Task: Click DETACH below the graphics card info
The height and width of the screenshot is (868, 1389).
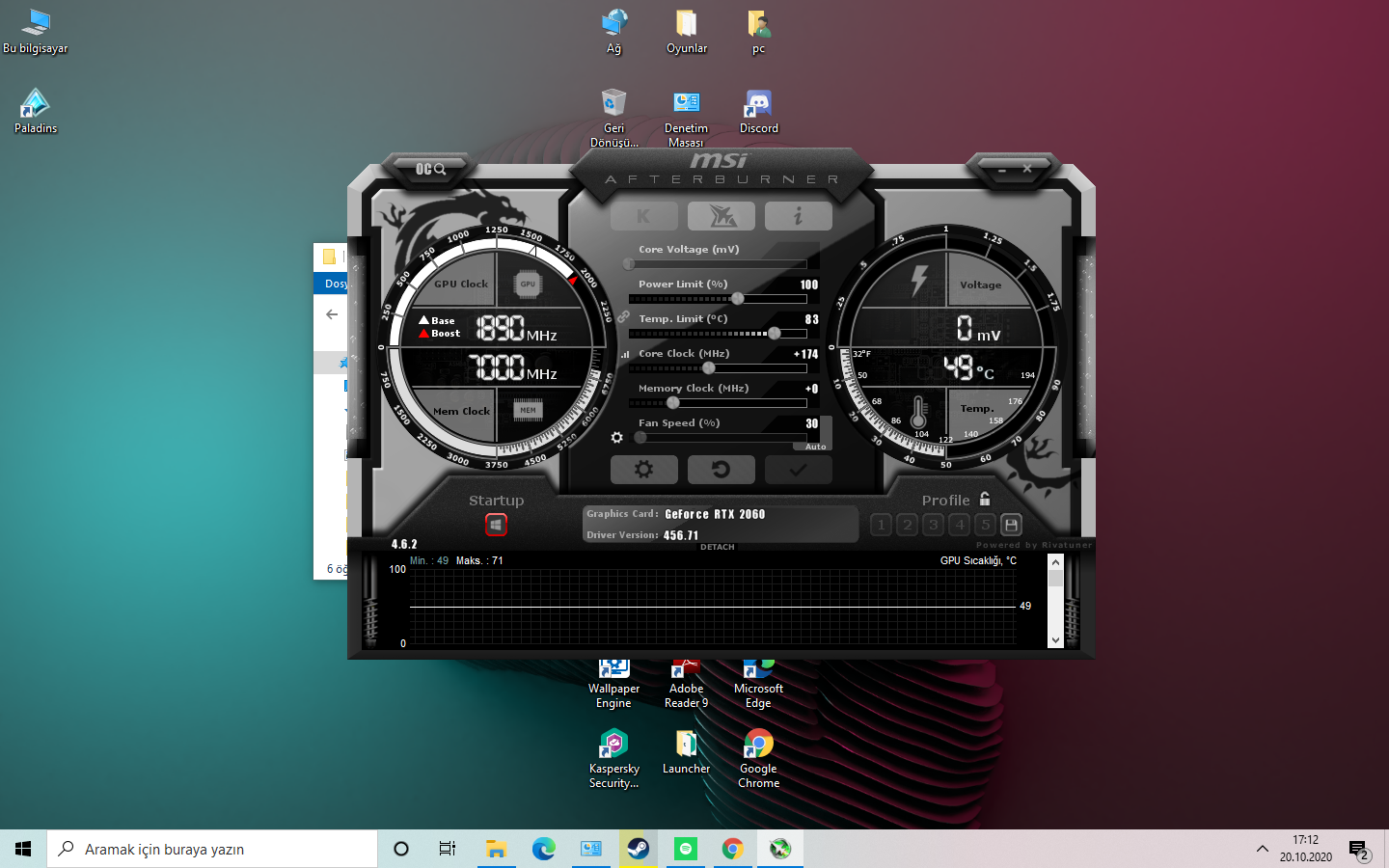Action: coord(717,547)
